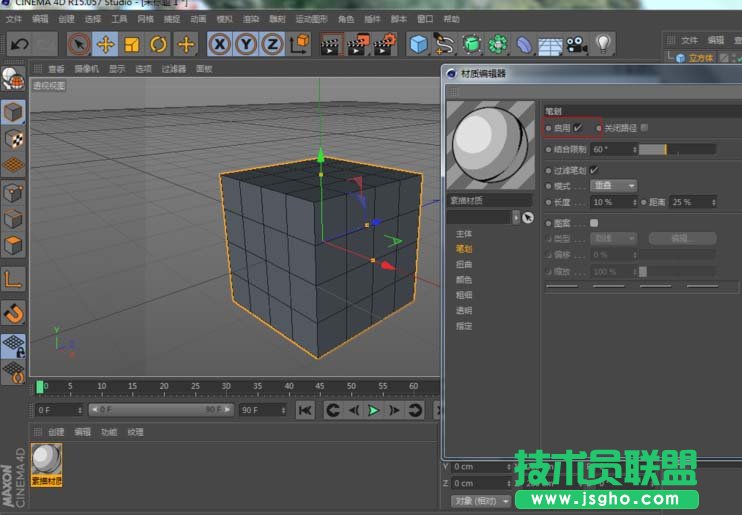Switch to 扭曲 tab
Image resolution: width=742 pixels, height=515 pixels.
click(x=464, y=265)
